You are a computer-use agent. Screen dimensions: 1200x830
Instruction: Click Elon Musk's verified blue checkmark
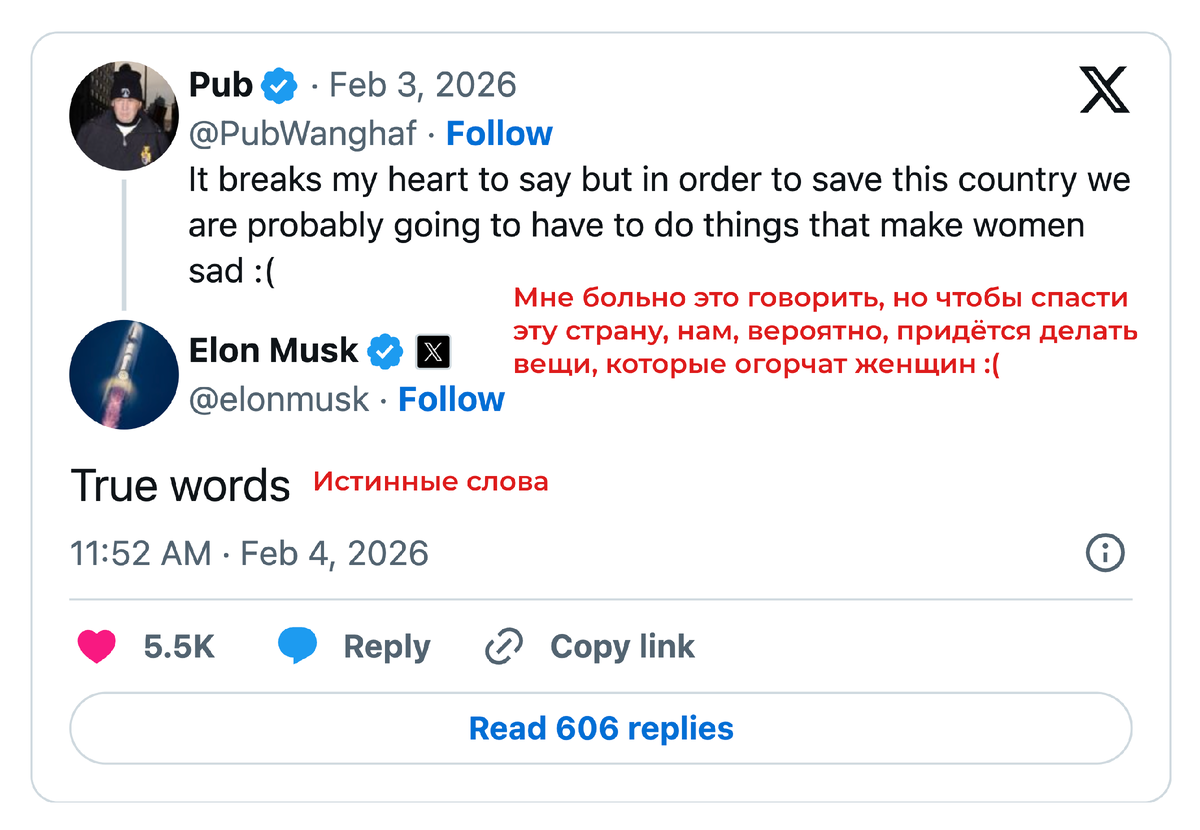coord(385,351)
